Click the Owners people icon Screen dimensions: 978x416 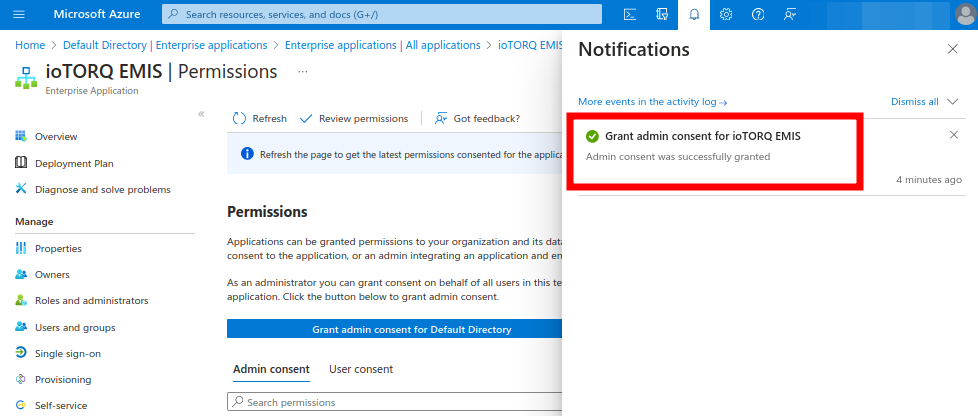pyautogui.click(x=21, y=274)
